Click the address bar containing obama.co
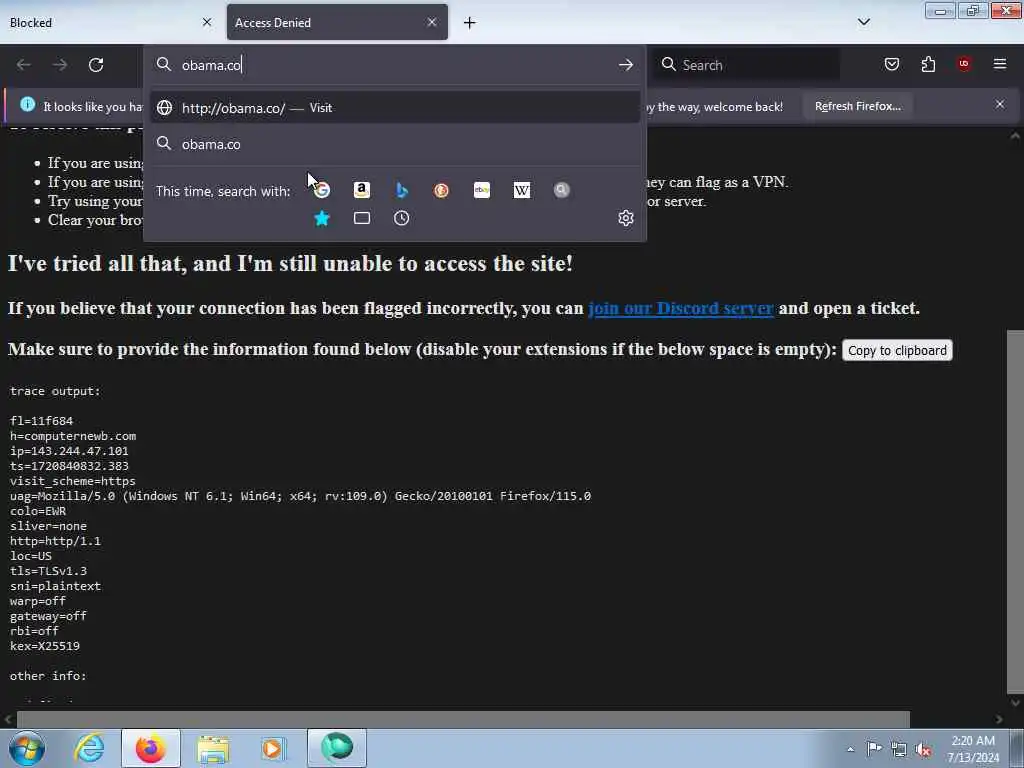 [x=392, y=65]
